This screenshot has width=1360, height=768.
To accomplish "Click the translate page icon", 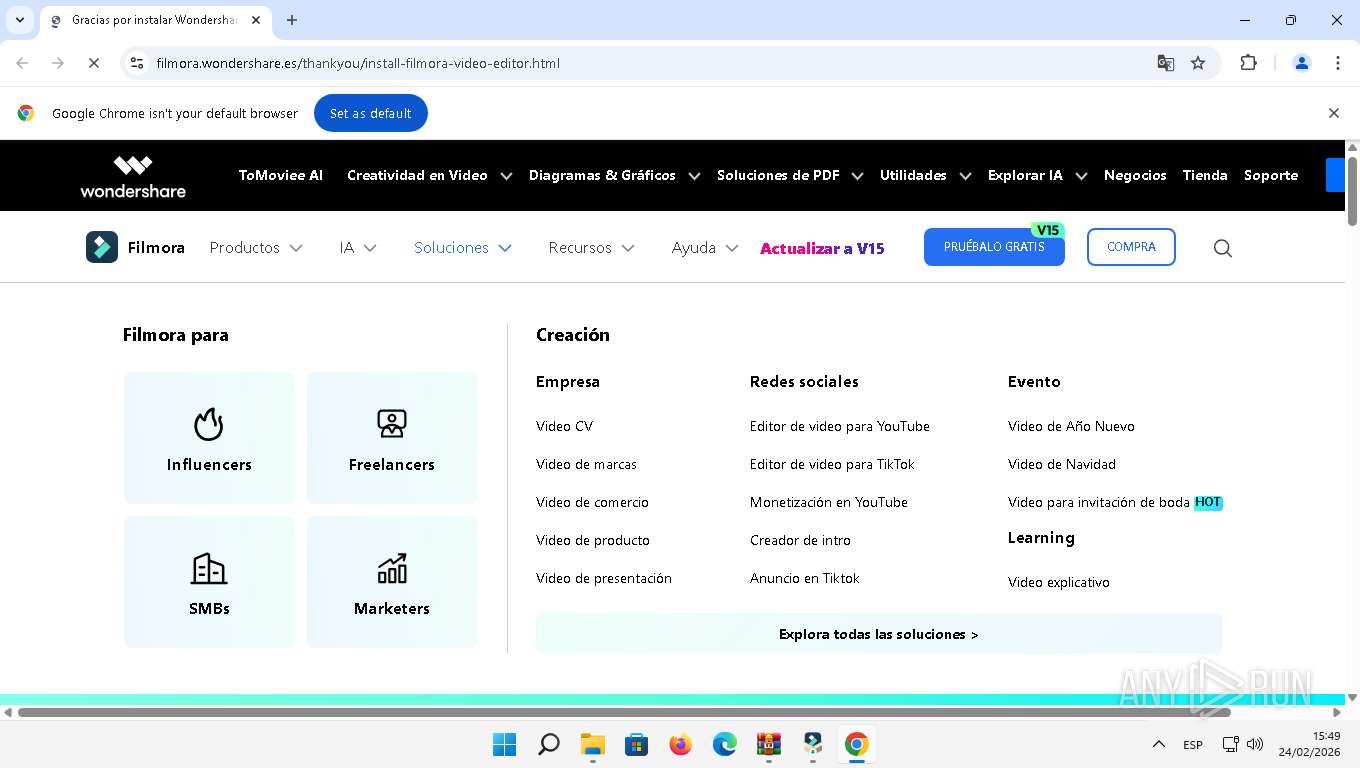I will 1165,63.
